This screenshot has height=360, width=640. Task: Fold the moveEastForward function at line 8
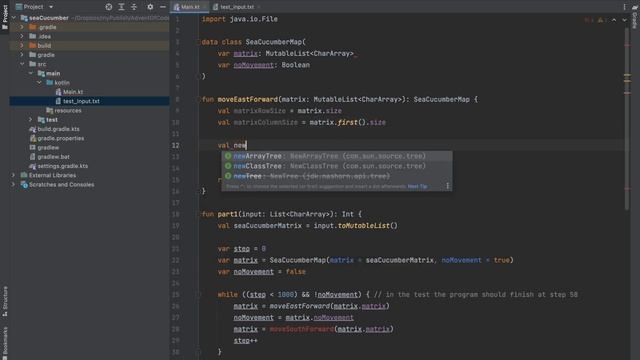(x=199, y=99)
